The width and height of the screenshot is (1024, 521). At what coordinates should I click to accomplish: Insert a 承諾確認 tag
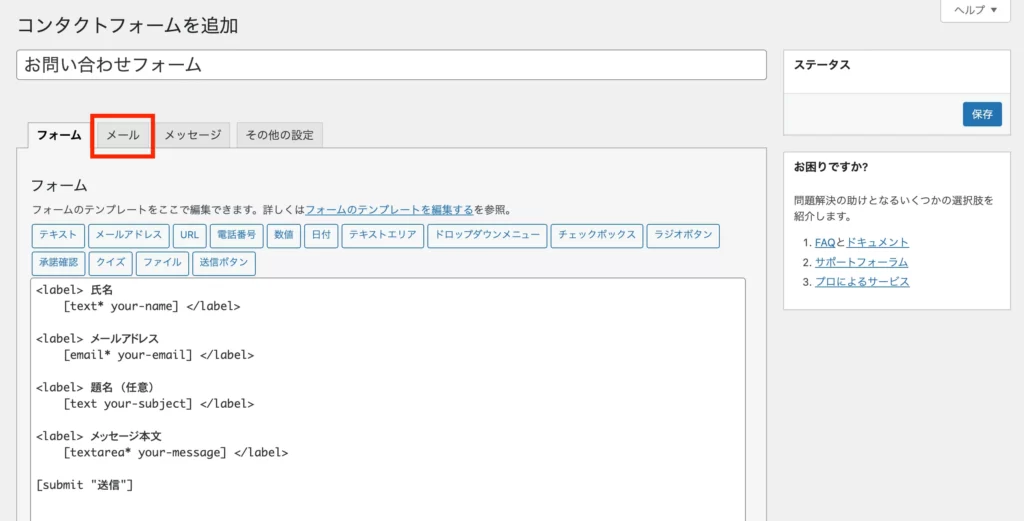pos(57,264)
